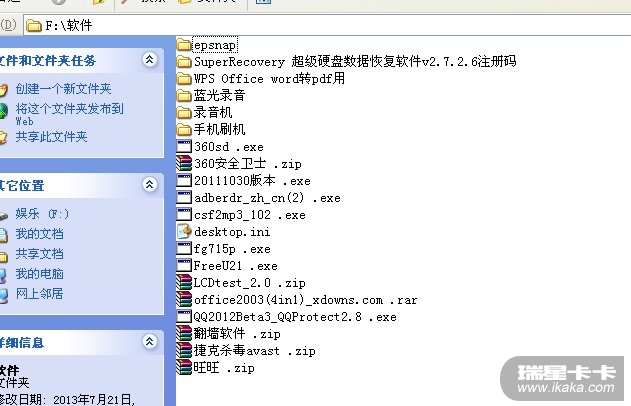Open 我的电脑 link
The width and height of the screenshot is (631, 406).
39,274
